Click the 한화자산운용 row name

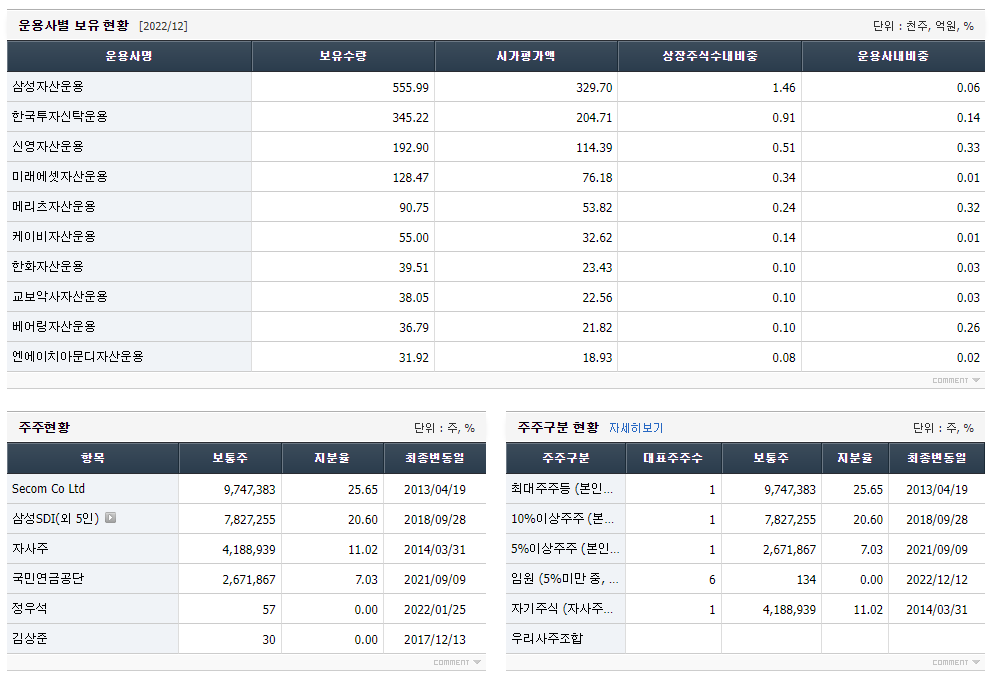coord(48,267)
